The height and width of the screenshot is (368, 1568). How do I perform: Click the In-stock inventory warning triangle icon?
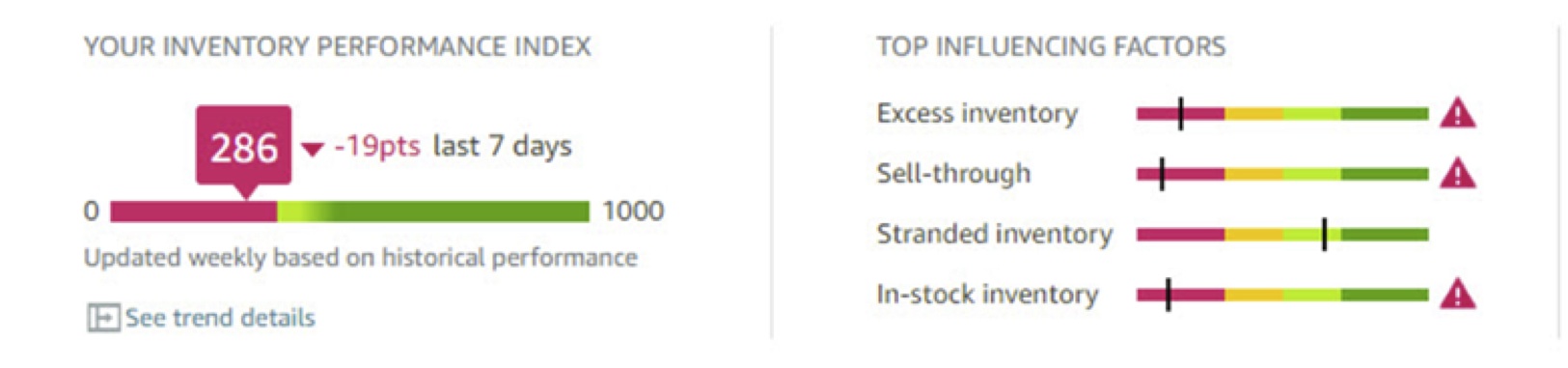1457,294
